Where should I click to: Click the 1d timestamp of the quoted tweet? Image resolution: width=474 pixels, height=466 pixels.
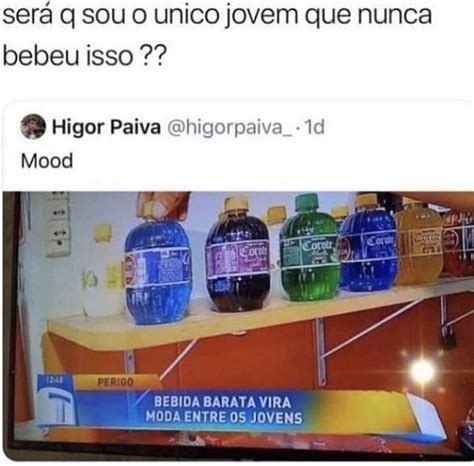pos(315,127)
